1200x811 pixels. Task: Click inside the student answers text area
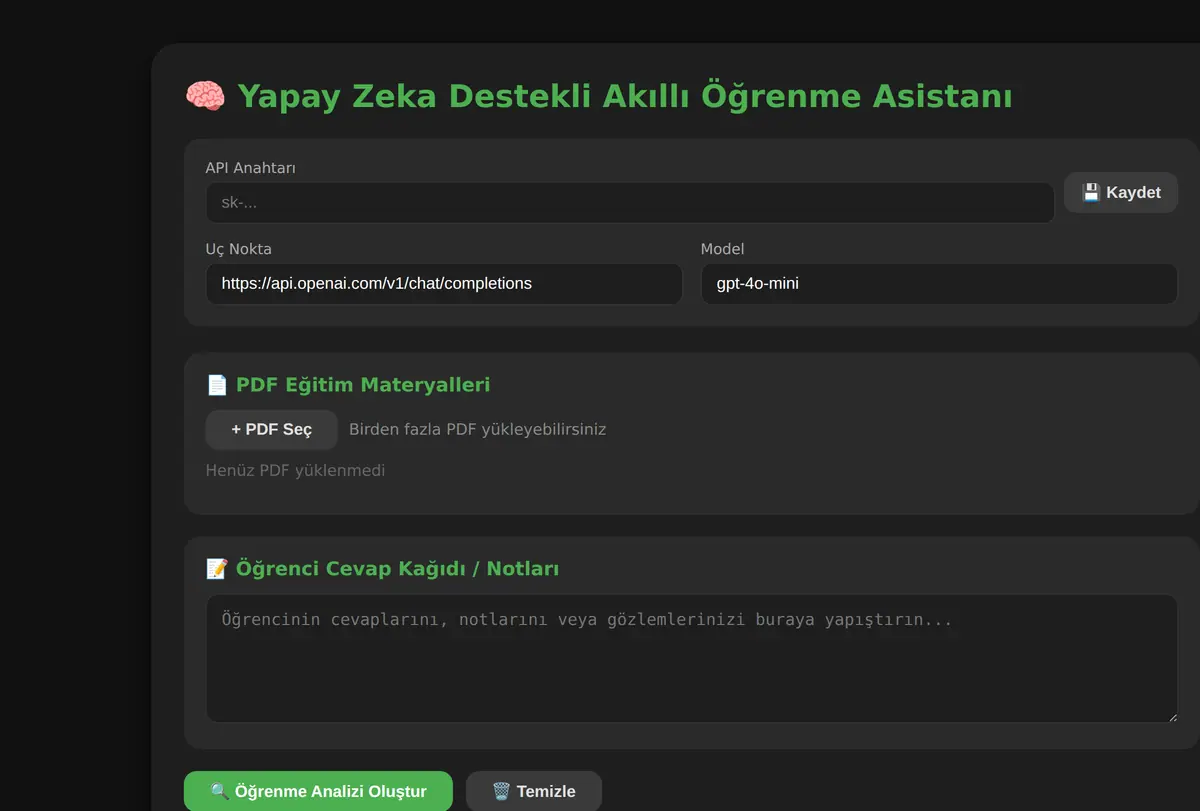tap(692, 658)
